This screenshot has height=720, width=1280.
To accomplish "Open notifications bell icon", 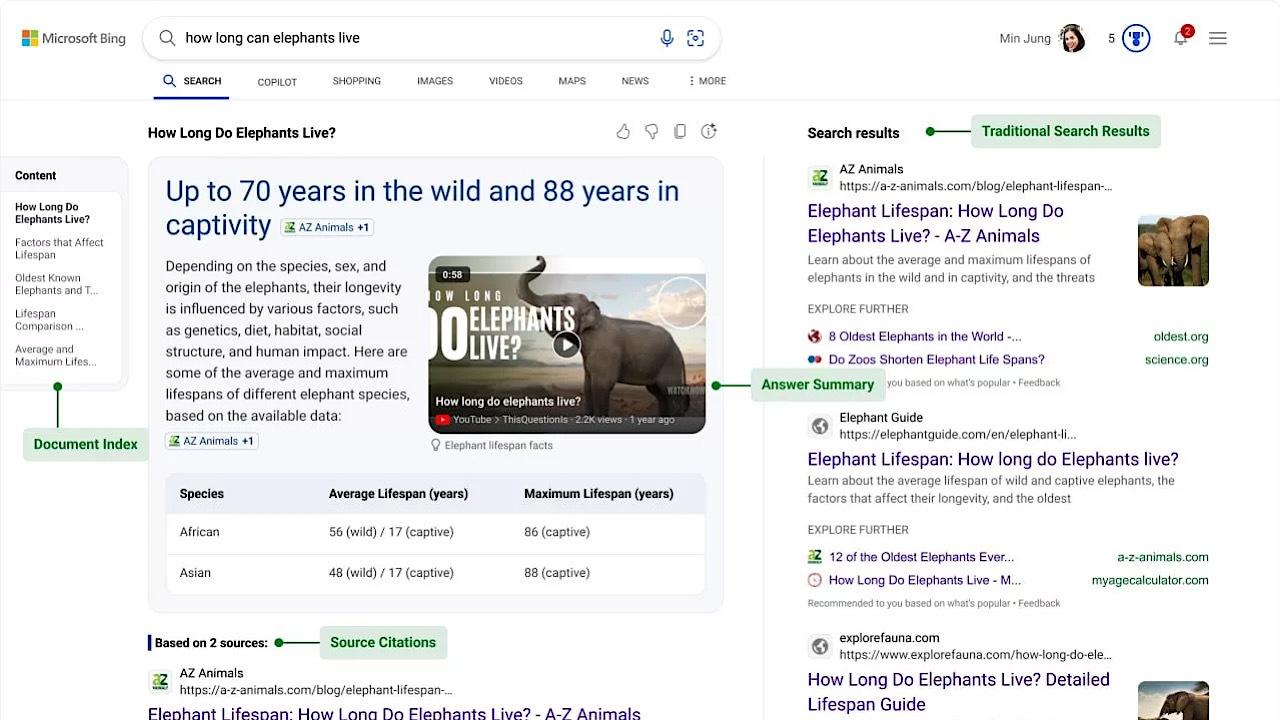I will pyautogui.click(x=1181, y=38).
